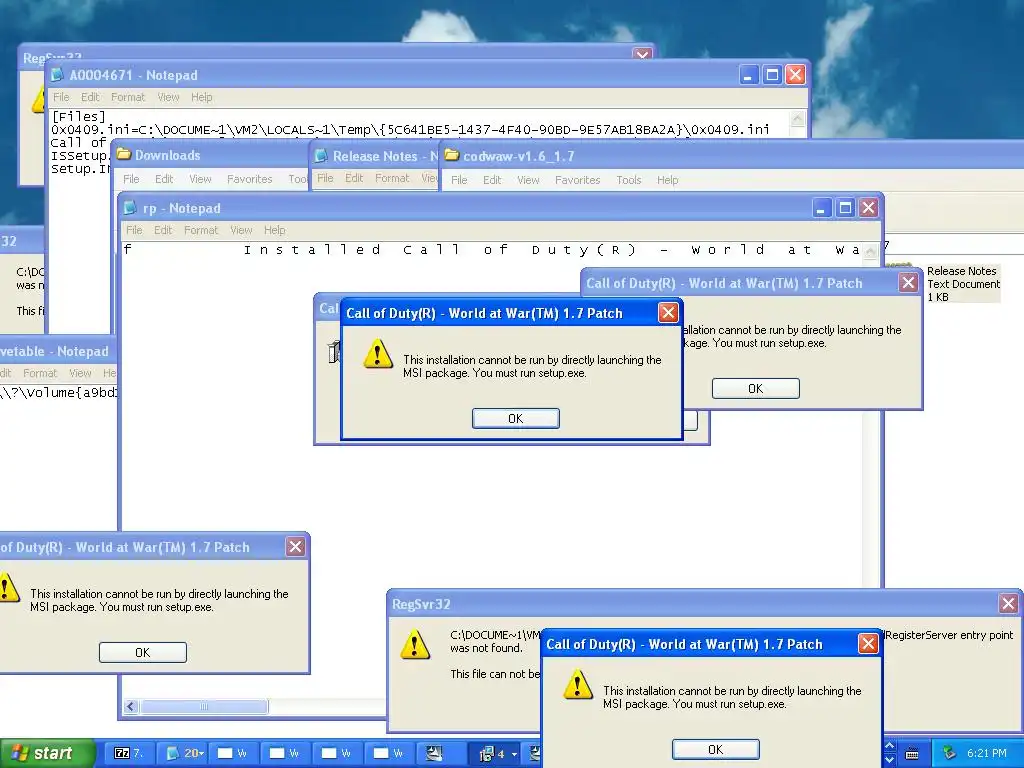Open View menu in Downloads window
1024x768 pixels.
click(x=200, y=179)
